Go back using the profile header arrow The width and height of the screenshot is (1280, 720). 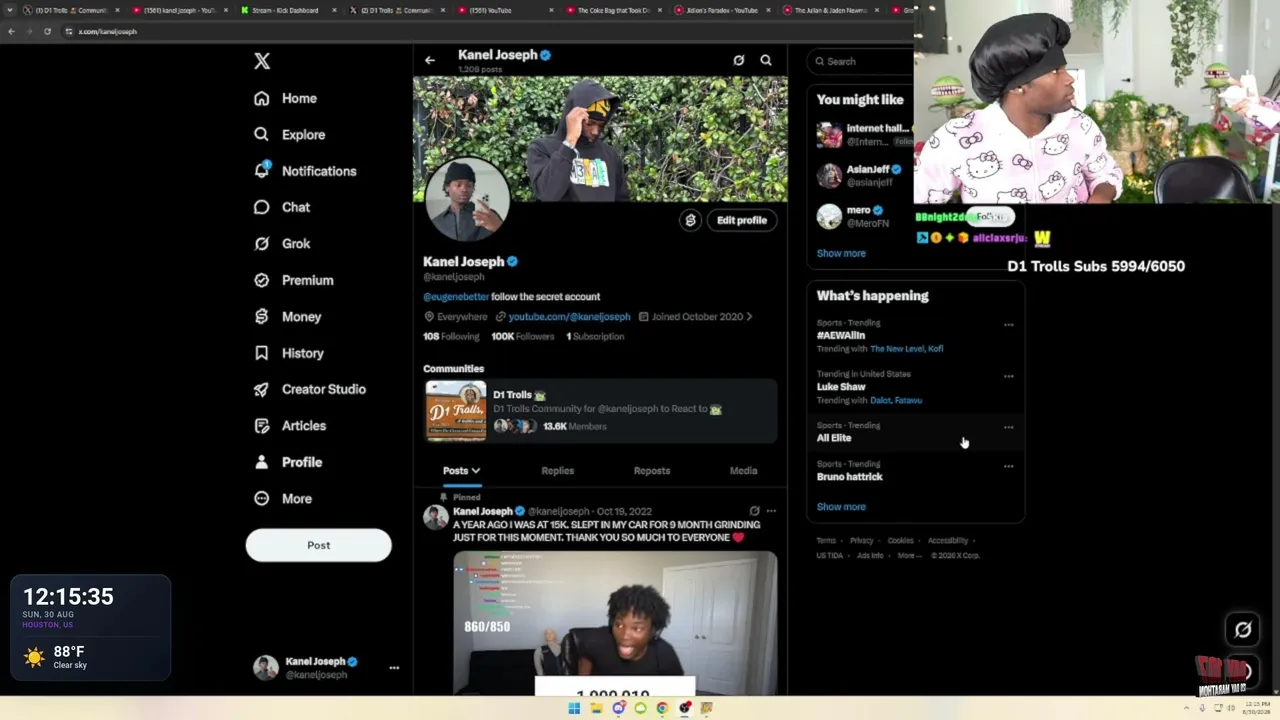(x=430, y=60)
